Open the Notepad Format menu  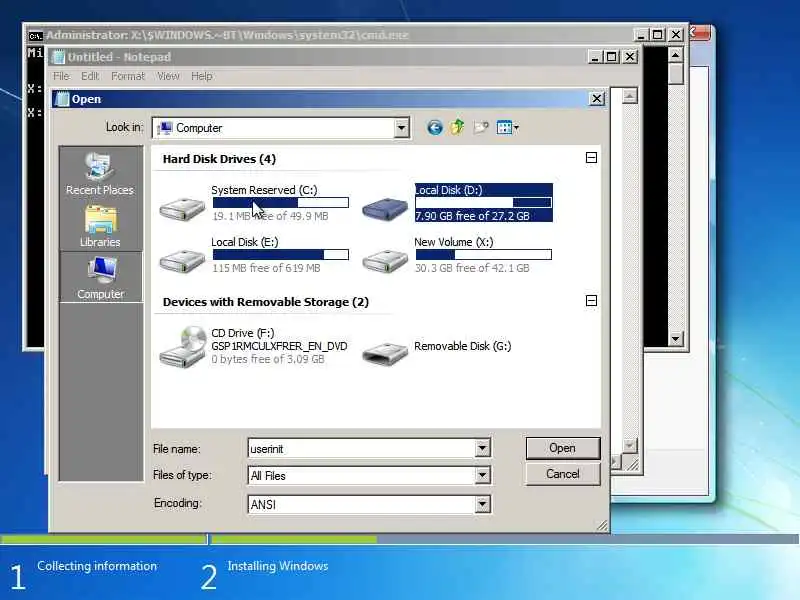pos(128,76)
